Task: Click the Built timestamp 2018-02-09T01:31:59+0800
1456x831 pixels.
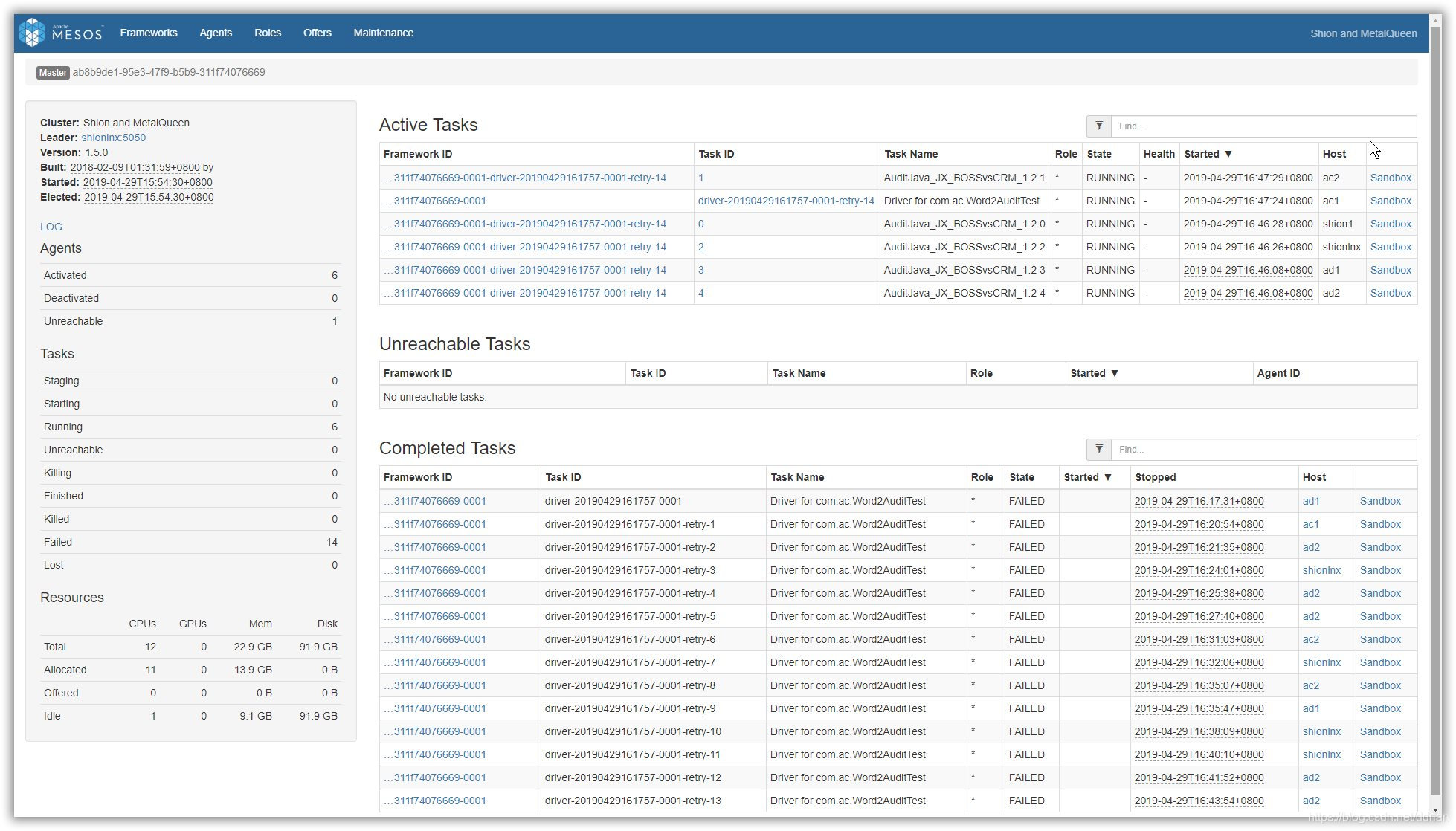Action: [135, 167]
